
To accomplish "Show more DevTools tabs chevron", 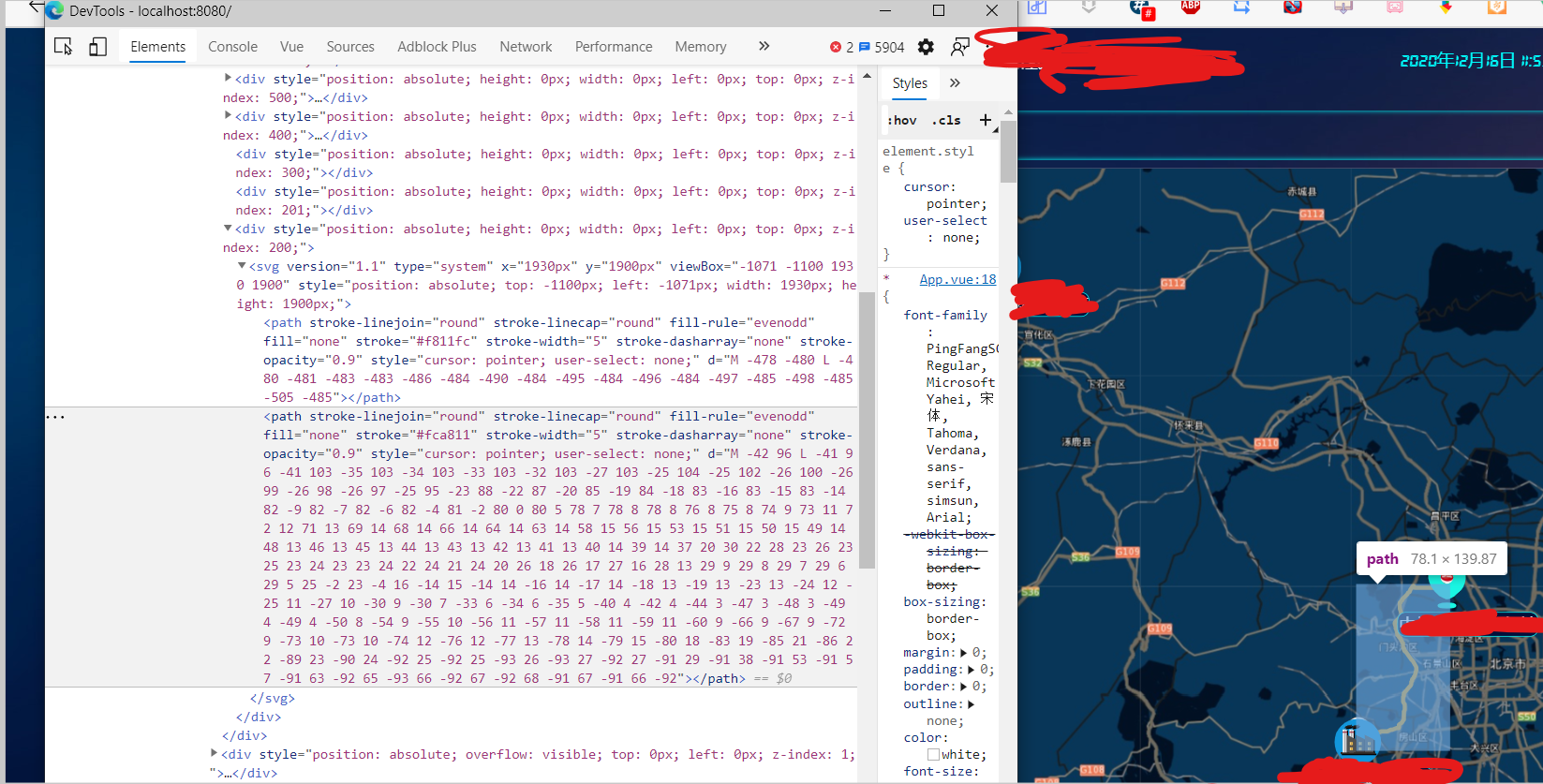I will point(764,46).
